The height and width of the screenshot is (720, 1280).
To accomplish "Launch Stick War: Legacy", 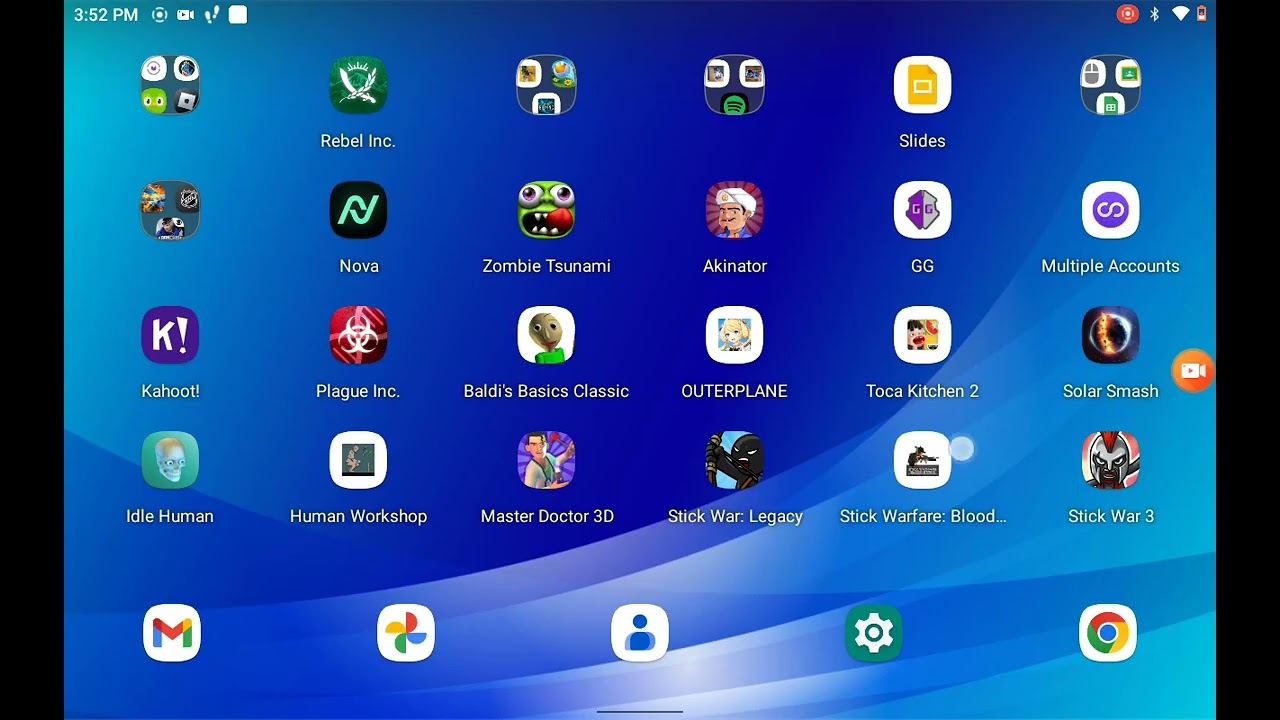I will (734, 460).
